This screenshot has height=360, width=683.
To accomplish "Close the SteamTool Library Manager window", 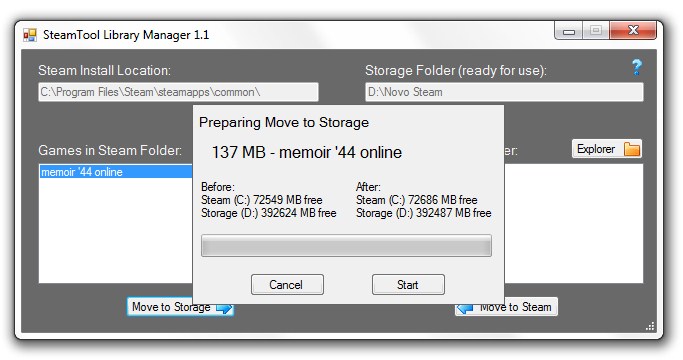I will 633,31.
